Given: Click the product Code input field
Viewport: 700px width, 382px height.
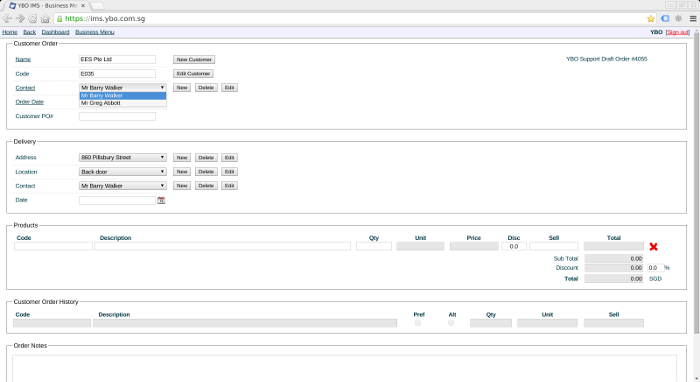Looking at the screenshot, I should click(54, 246).
